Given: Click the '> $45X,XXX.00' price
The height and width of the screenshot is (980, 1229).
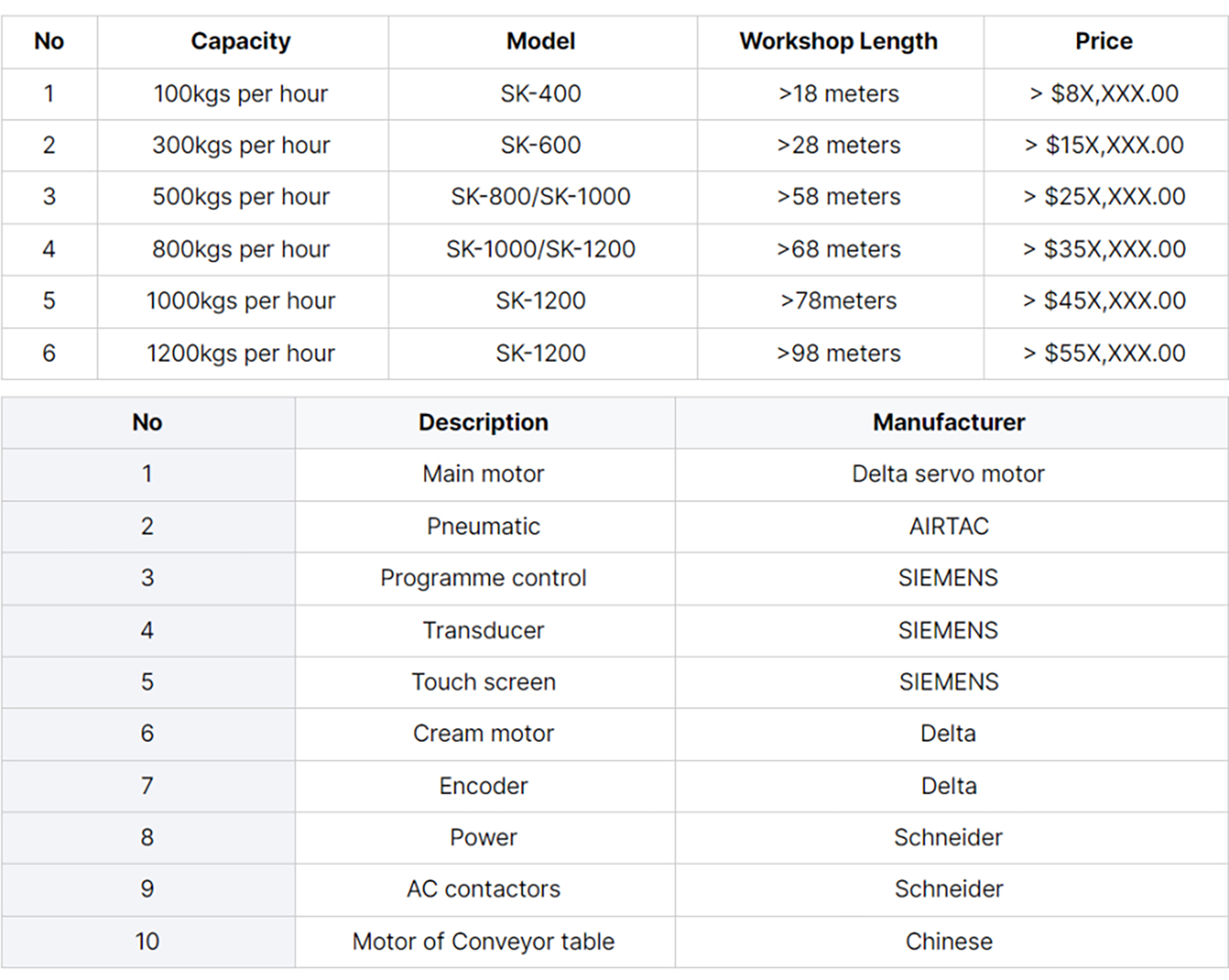Looking at the screenshot, I should [1104, 300].
